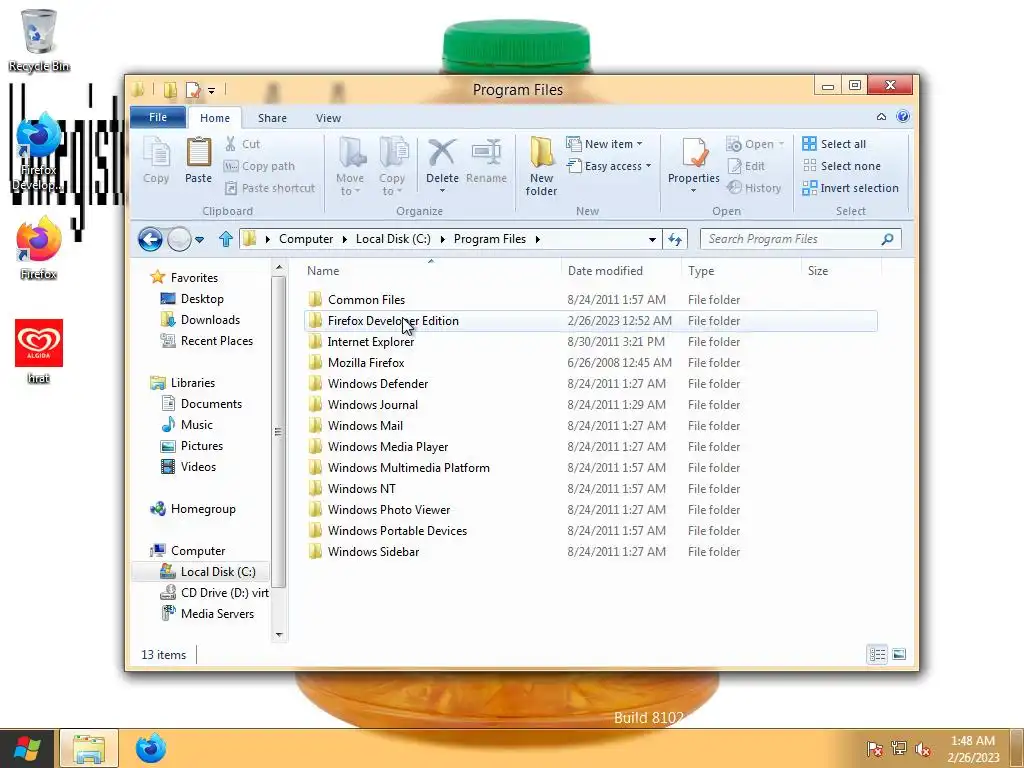Click the Copy ribbon button
The height and width of the screenshot is (768, 1024).
click(x=156, y=161)
